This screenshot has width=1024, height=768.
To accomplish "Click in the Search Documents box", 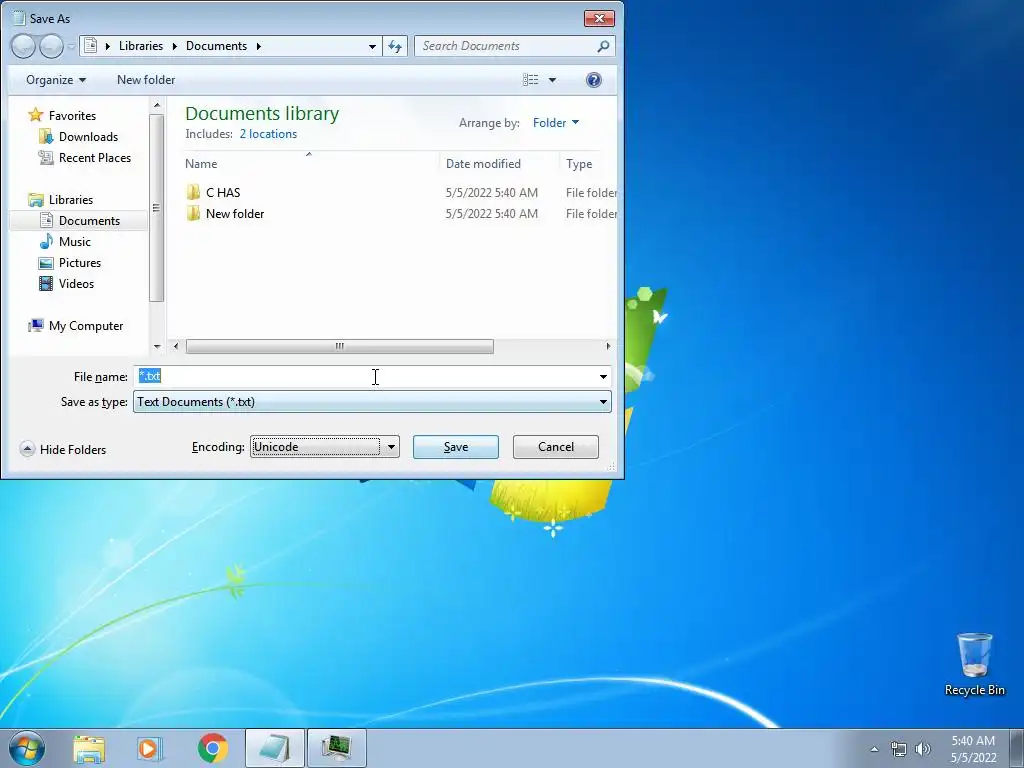I will click(x=506, y=46).
